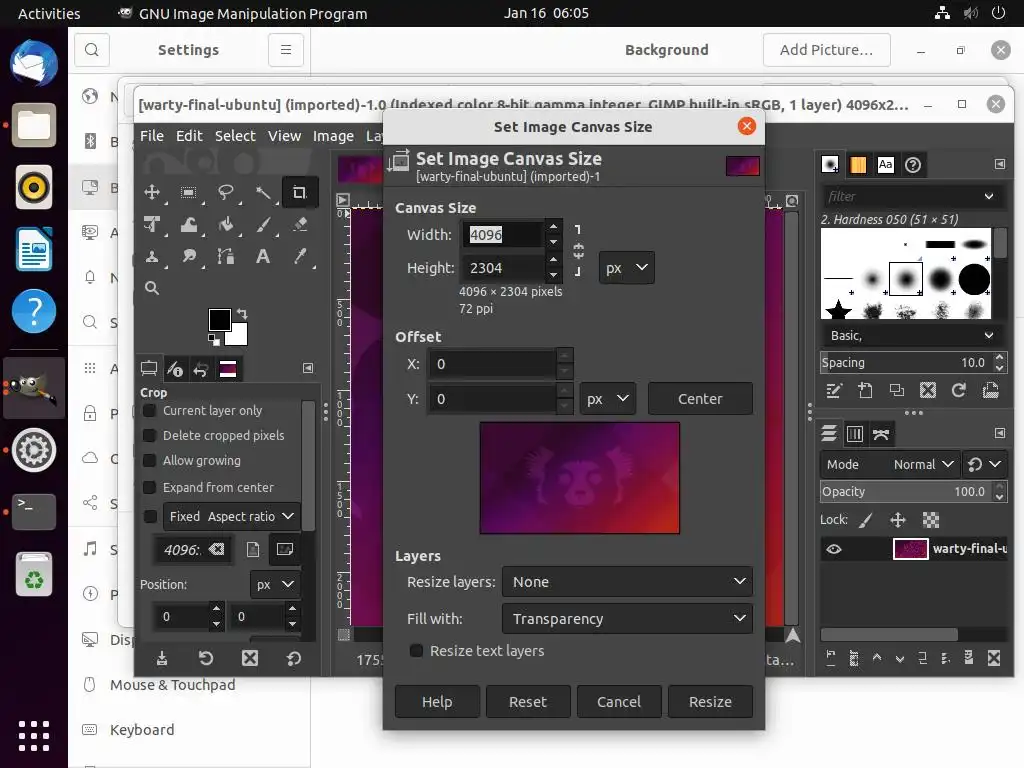
Task: Select the Fuzzy Select wand tool
Action: (x=263, y=193)
